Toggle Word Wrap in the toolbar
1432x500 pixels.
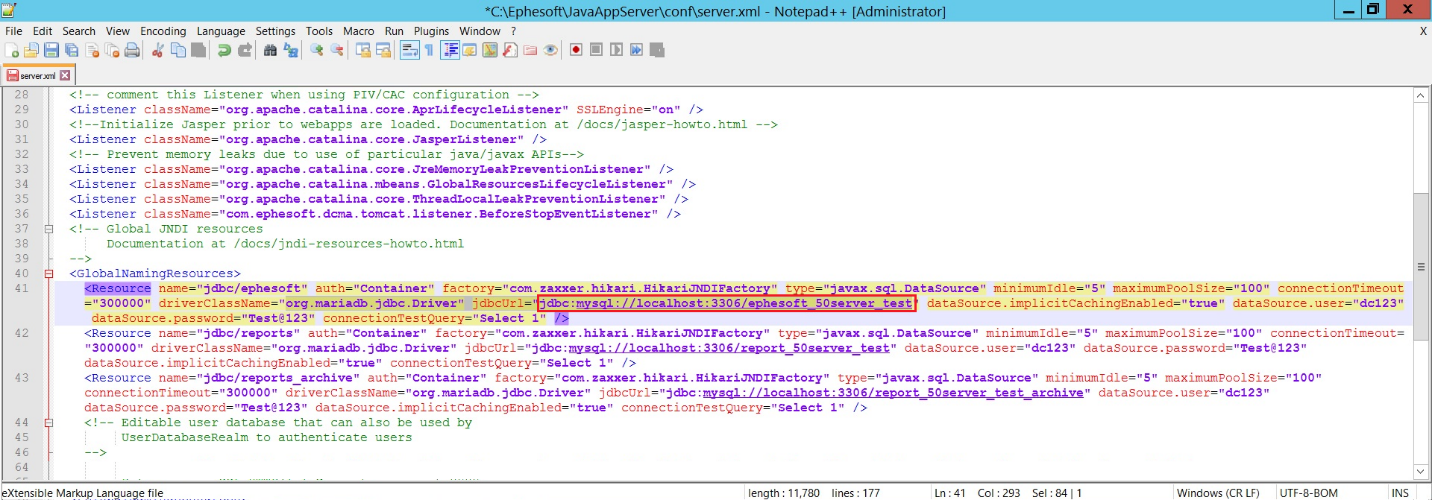pos(409,50)
